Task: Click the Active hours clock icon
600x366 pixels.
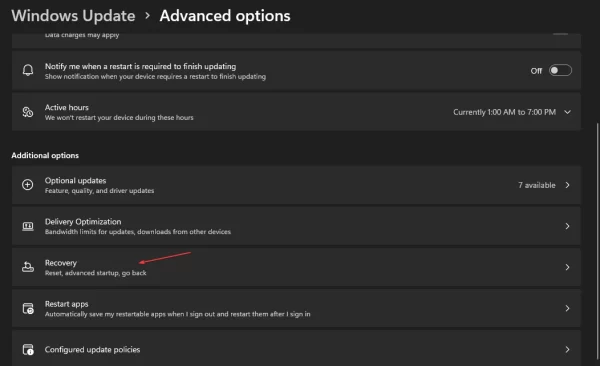Action: coord(28,112)
